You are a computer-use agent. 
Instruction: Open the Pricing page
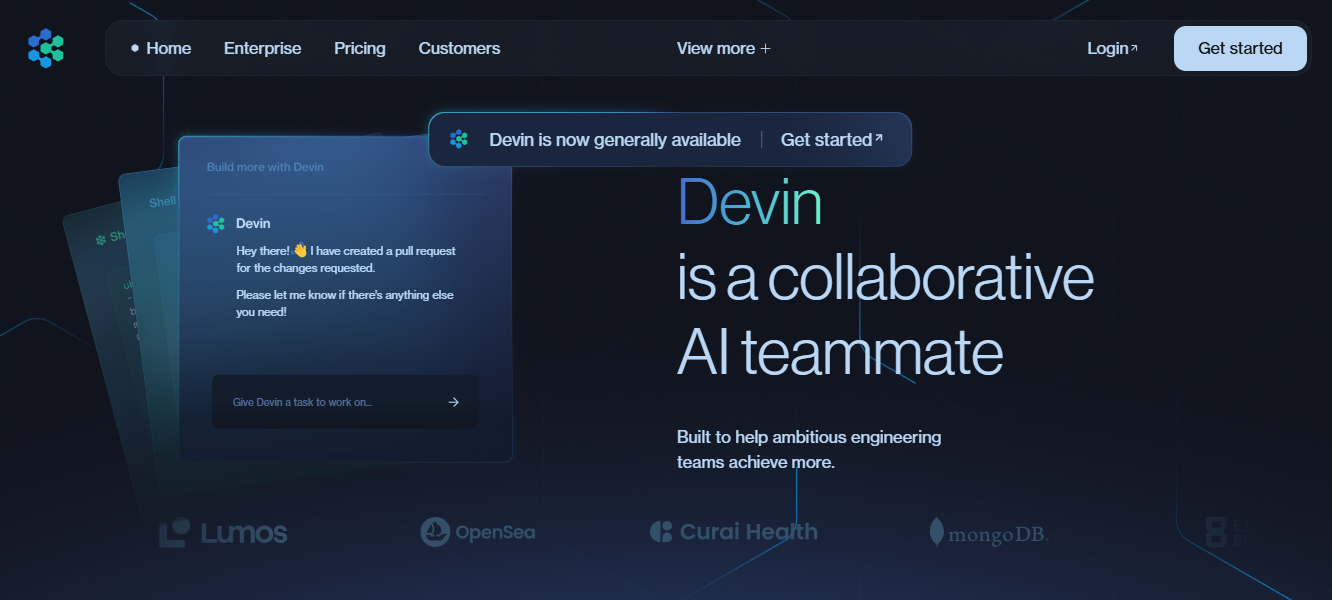[360, 48]
